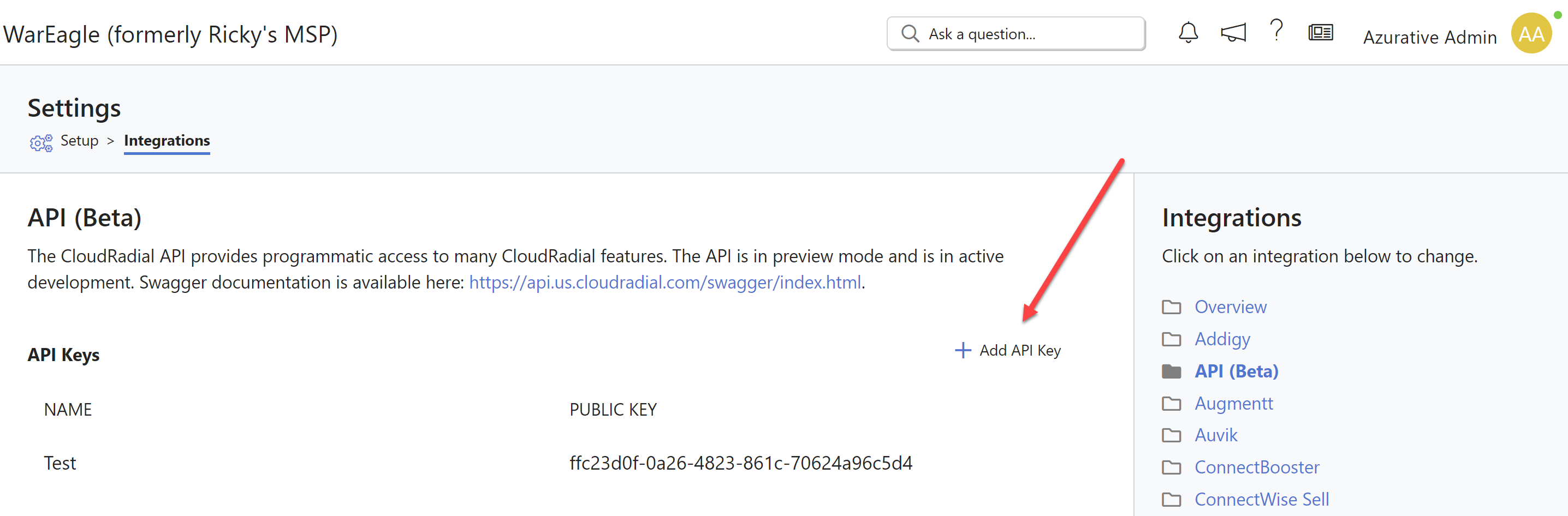This screenshot has width=1568, height=516.
Task: Click the filled API (Beta) folder icon
Action: pyautogui.click(x=1171, y=372)
